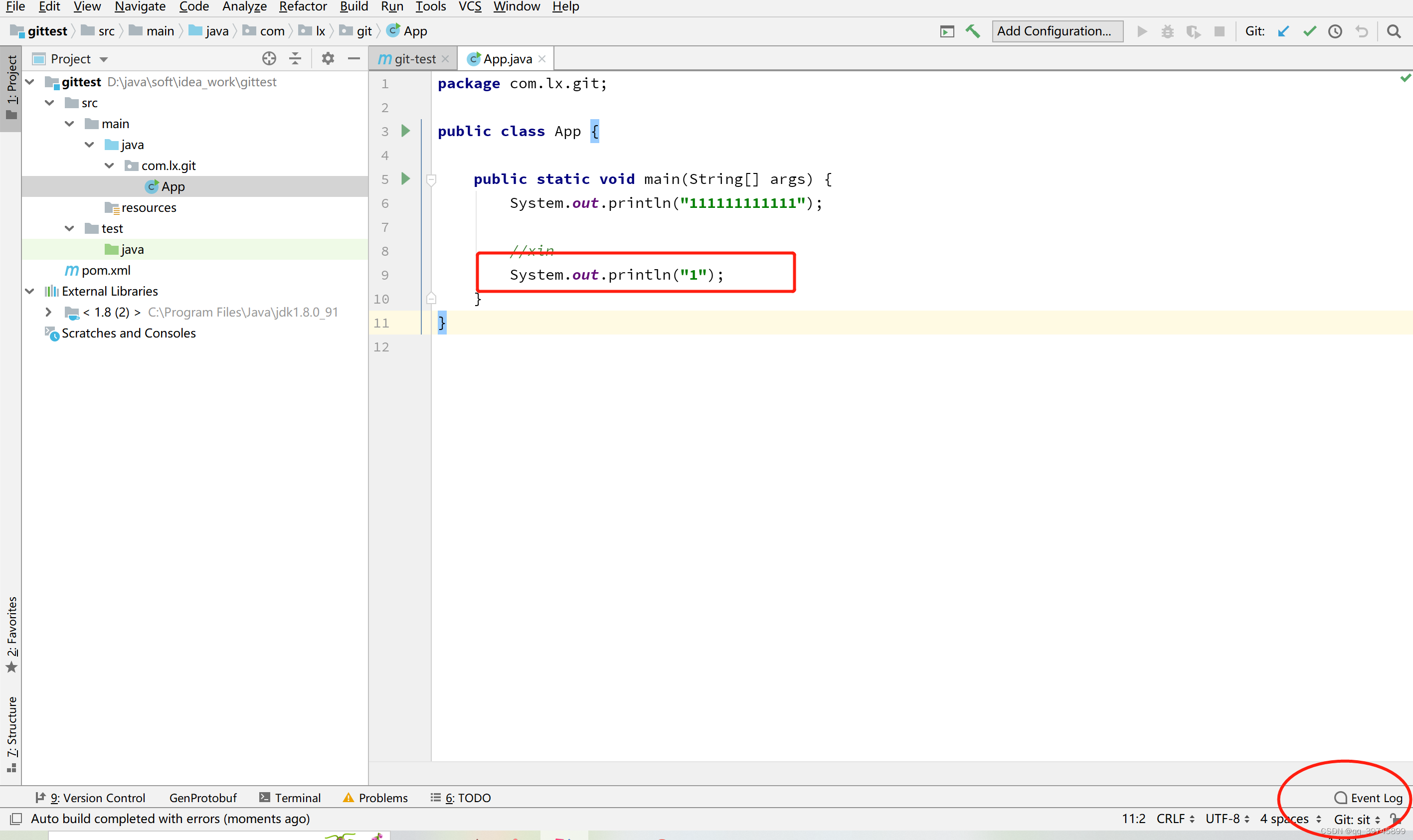Open Project panel settings gear
The image size is (1413, 840).
click(x=328, y=58)
